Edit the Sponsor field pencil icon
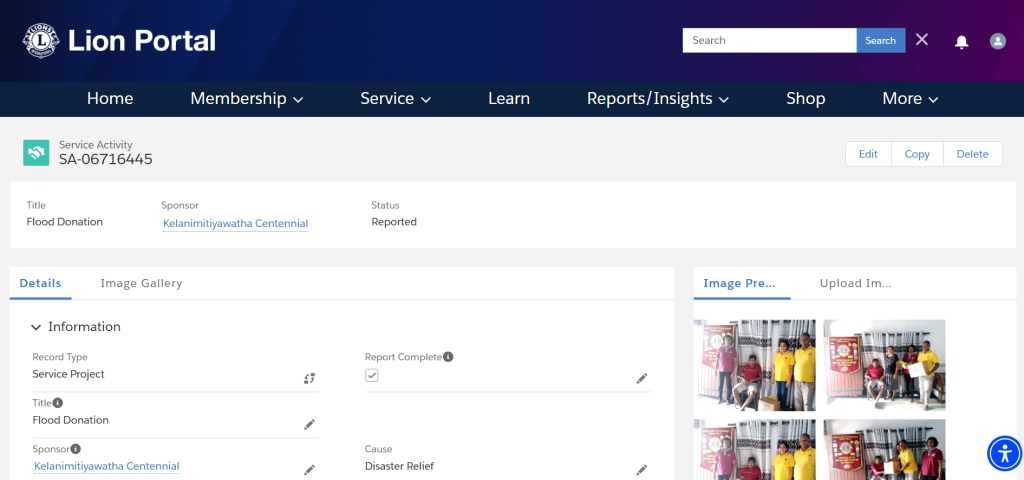 [x=310, y=470]
